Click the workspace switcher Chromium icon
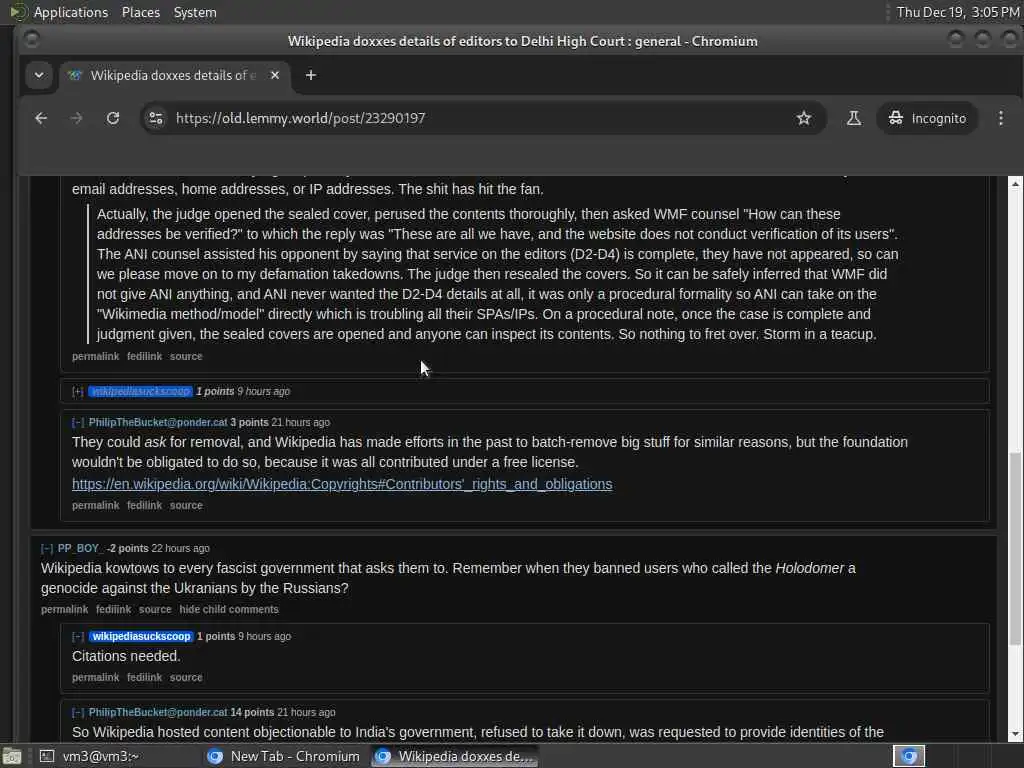 [x=909, y=756]
